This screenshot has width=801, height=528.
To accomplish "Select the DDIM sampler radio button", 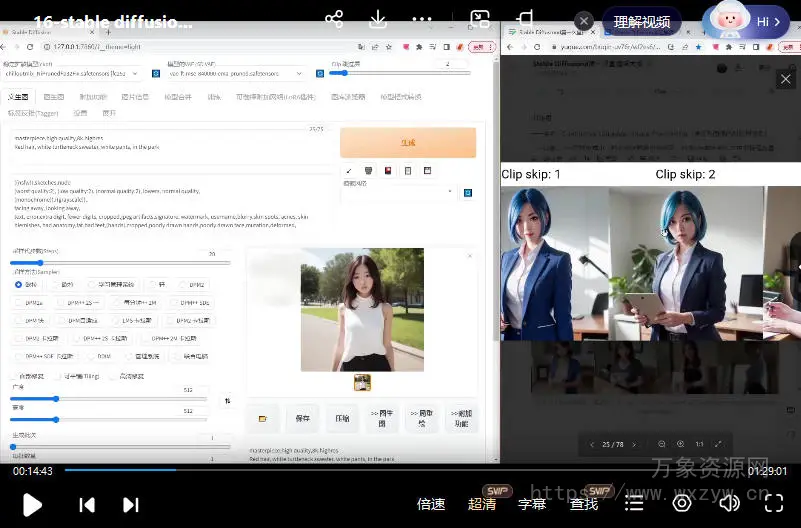I will point(92,356).
